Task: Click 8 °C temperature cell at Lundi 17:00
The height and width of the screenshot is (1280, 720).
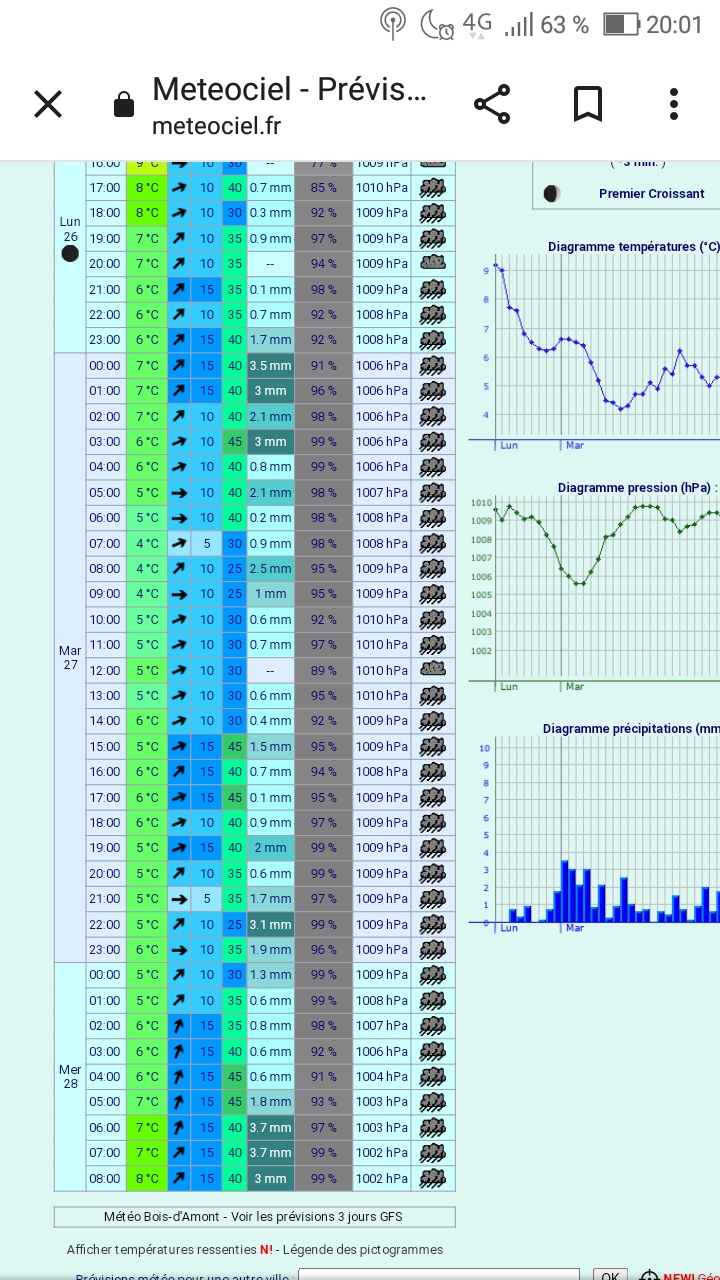Action: click(x=147, y=187)
